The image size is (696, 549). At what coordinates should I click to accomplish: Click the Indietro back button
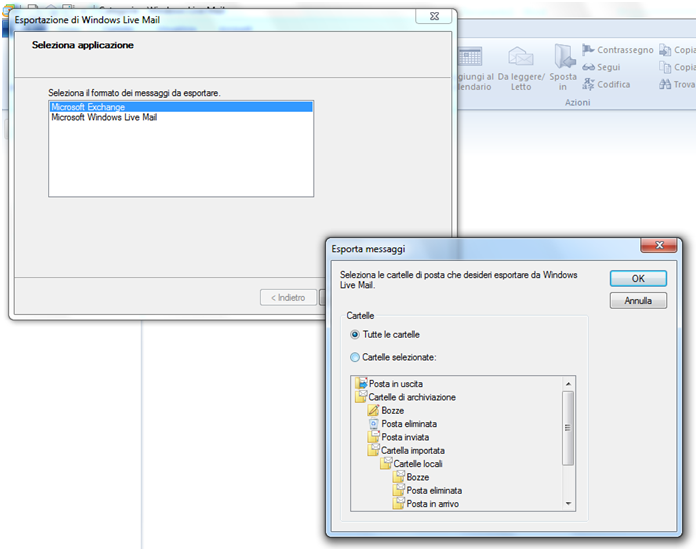click(288, 297)
